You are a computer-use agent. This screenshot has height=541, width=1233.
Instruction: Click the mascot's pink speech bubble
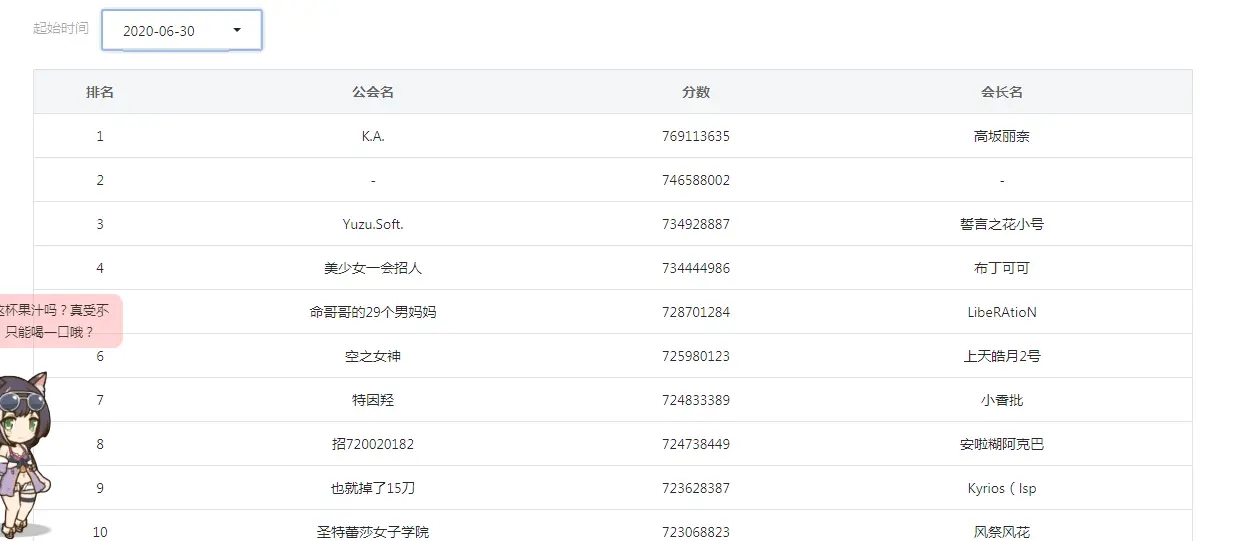[x=60, y=321]
